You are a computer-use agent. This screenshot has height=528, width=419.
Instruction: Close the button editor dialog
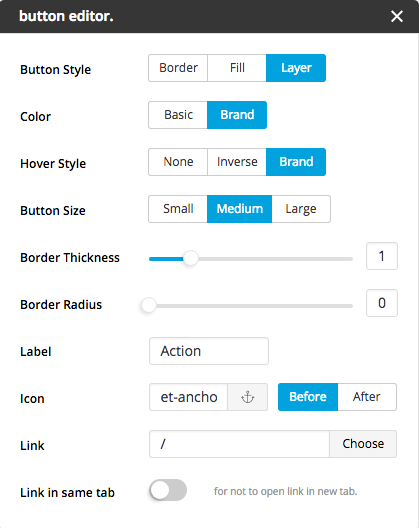(x=397, y=16)
